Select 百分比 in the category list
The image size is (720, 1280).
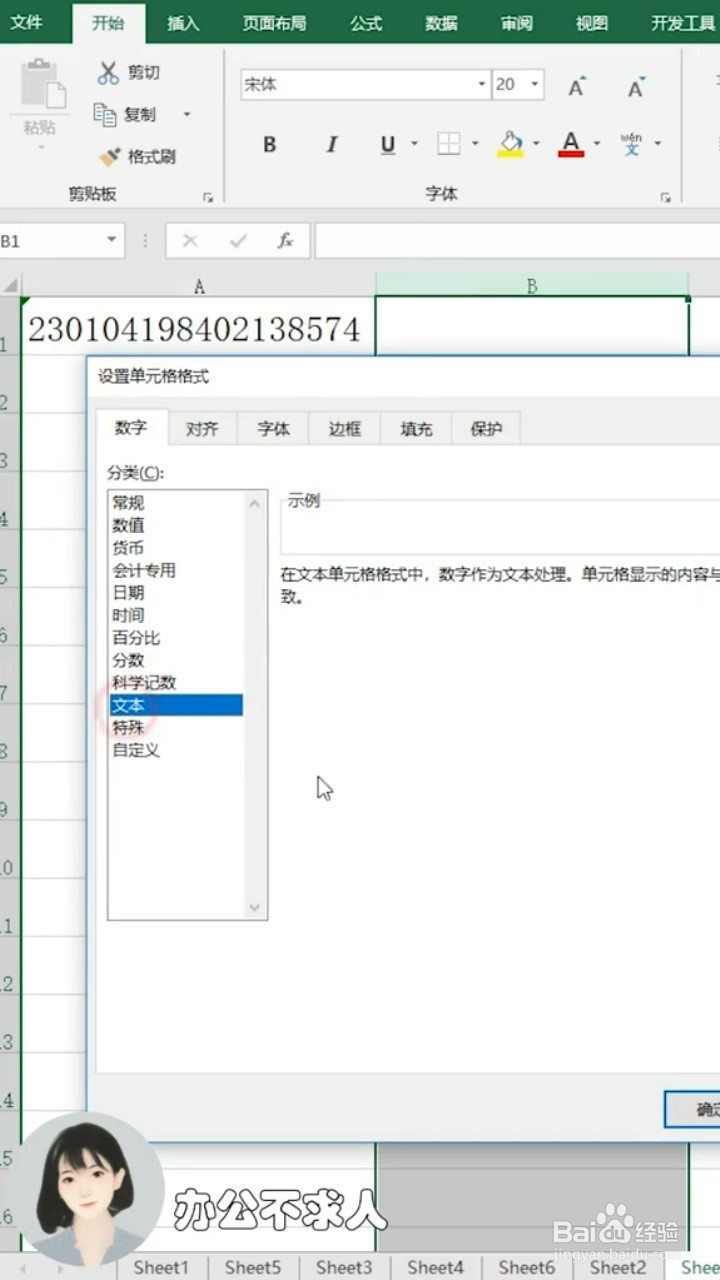(136, 638)
